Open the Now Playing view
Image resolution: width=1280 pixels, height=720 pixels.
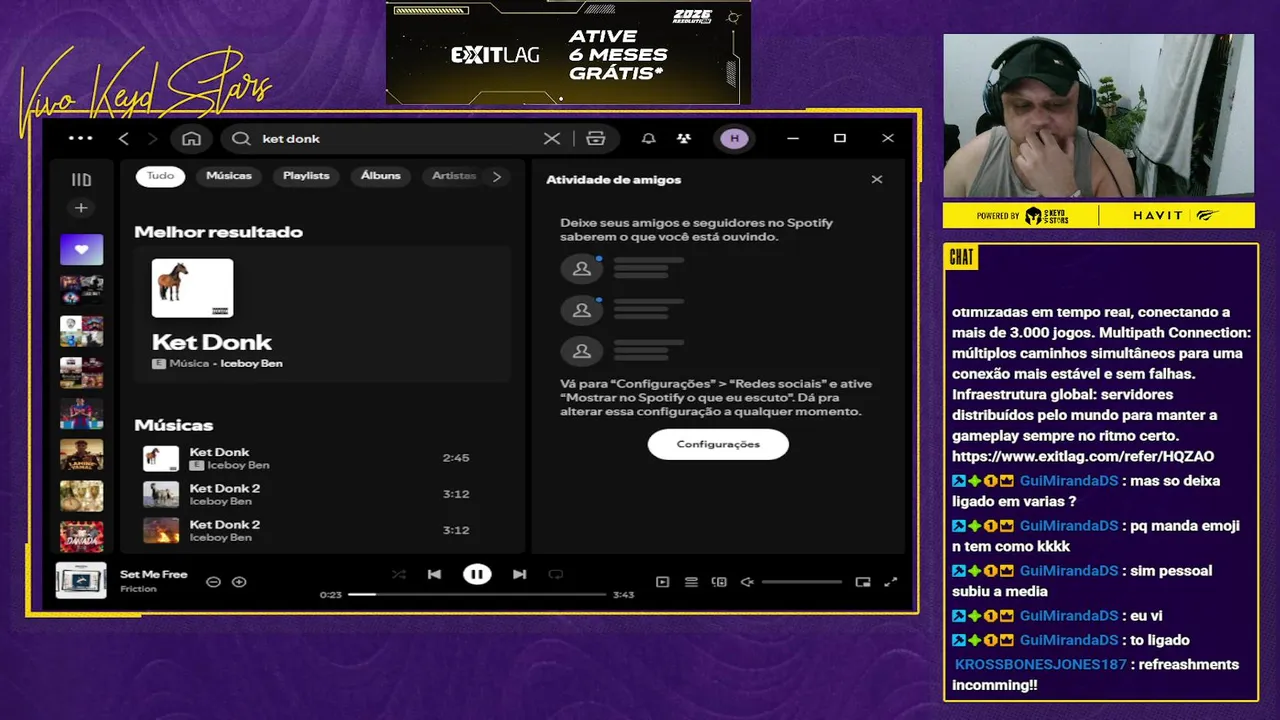click(662, 582)
